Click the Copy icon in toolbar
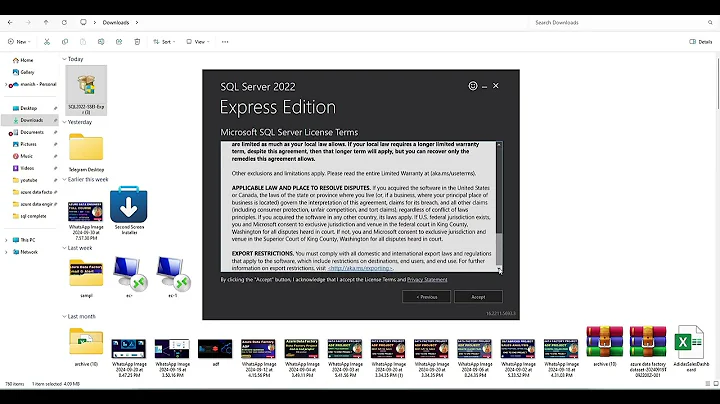 point(65,42)
